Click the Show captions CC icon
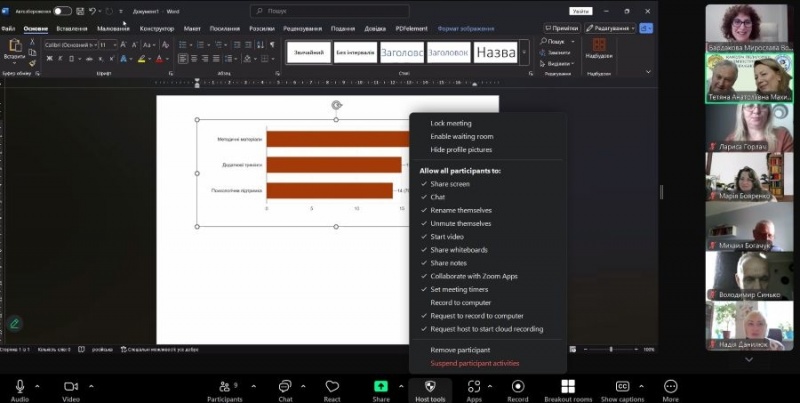The width and height of the screenshot is (800, 403). (623, 387)
